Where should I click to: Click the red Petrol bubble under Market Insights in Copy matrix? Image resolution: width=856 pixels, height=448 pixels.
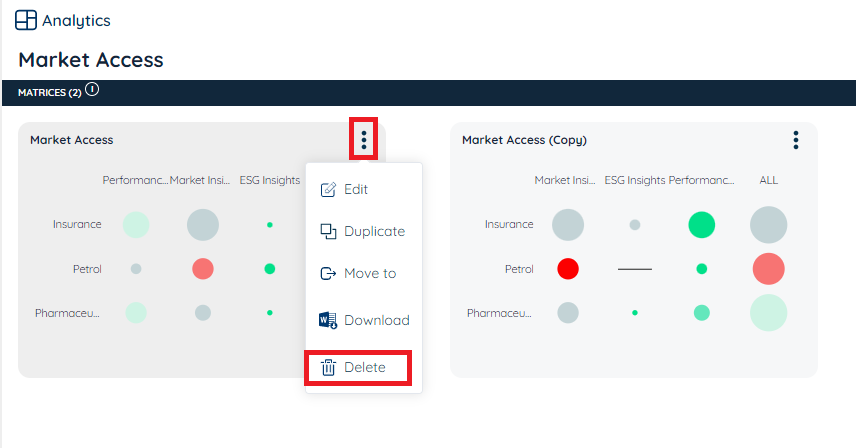click(568, 268)
